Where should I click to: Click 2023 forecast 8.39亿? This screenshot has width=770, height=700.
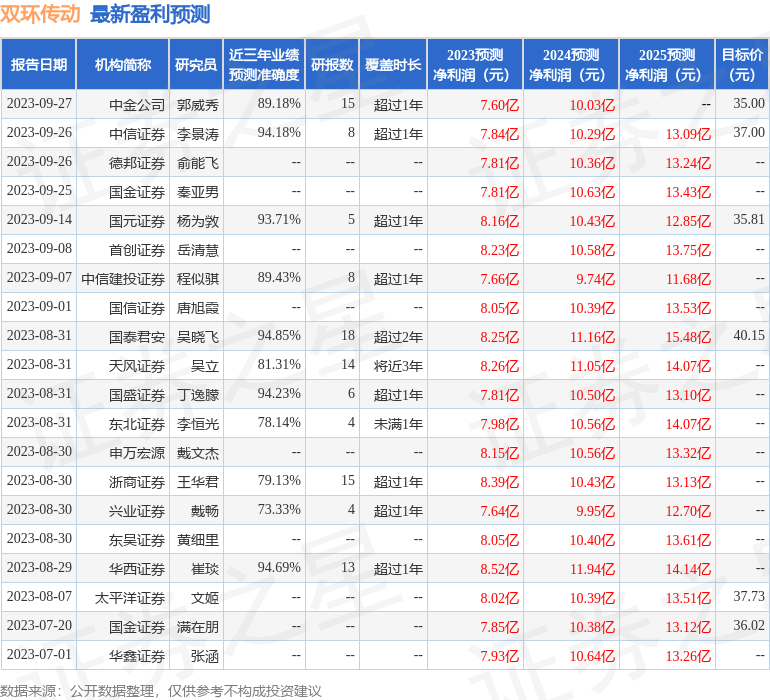(499, 482)
